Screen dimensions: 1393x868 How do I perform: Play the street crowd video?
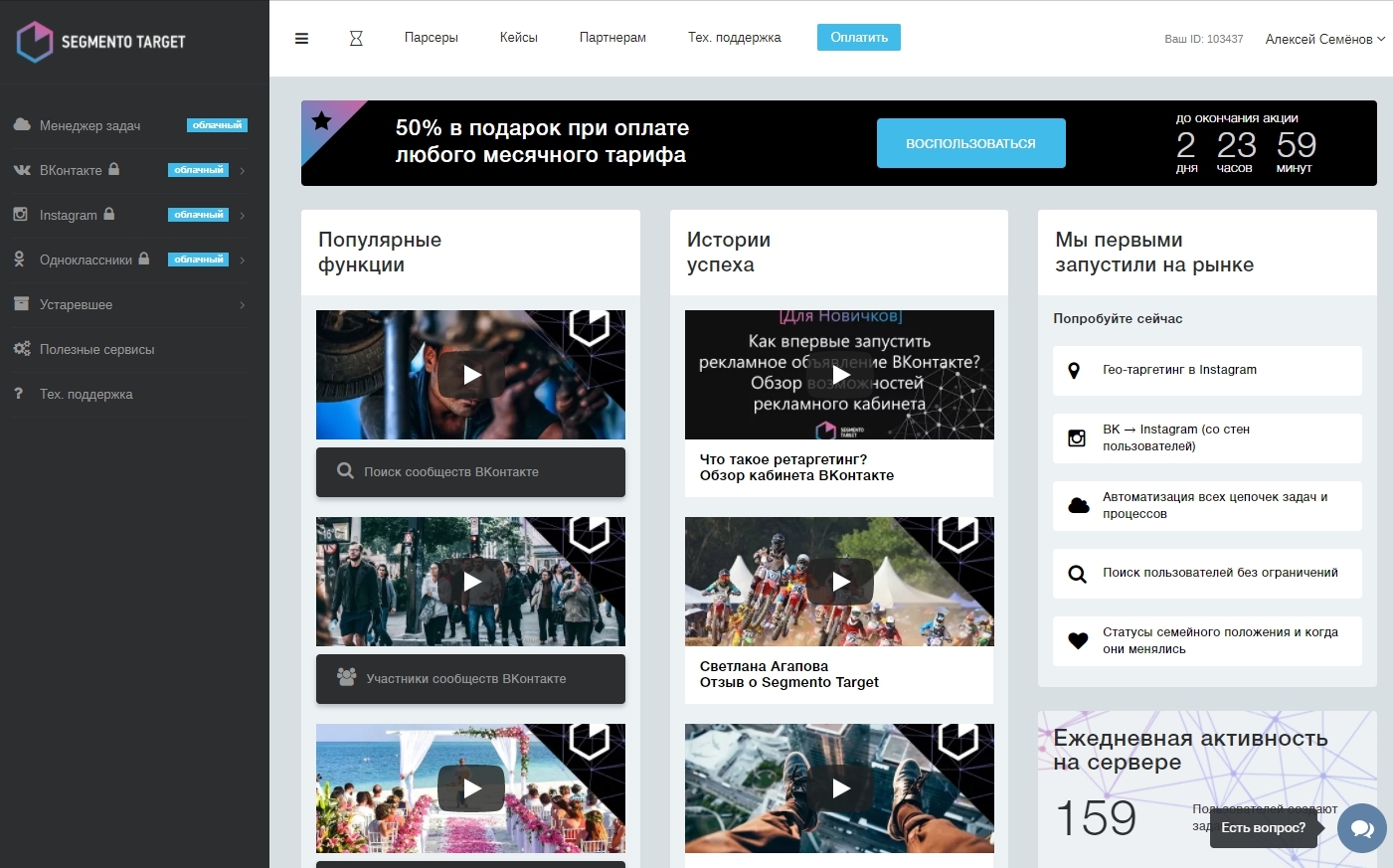coord(471,582)
